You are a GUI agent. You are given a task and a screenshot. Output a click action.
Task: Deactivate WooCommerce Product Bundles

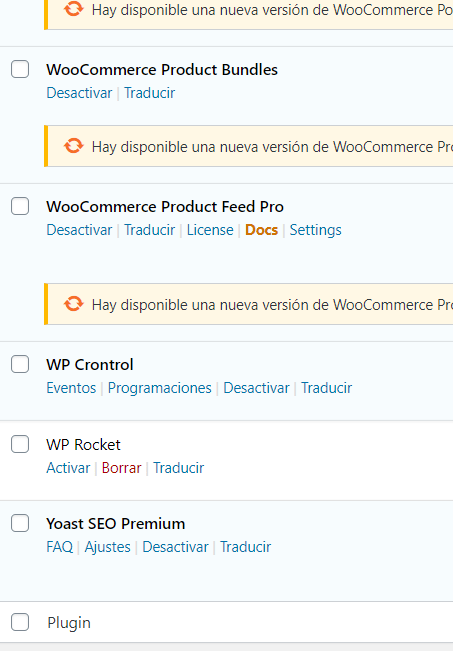pos(79,93)
